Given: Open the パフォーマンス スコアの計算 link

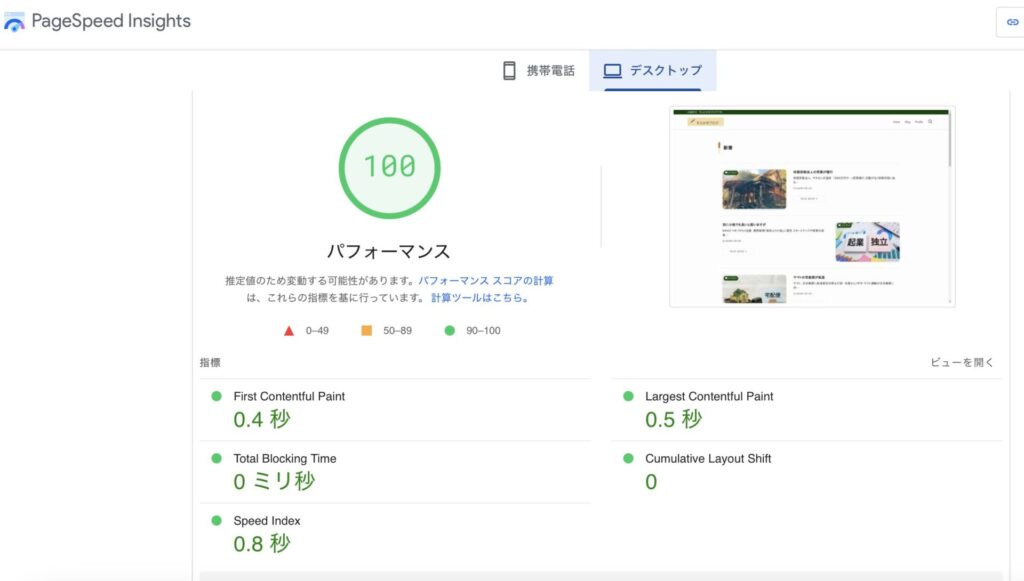Looking at the screenshot, I should coord(485,281).
